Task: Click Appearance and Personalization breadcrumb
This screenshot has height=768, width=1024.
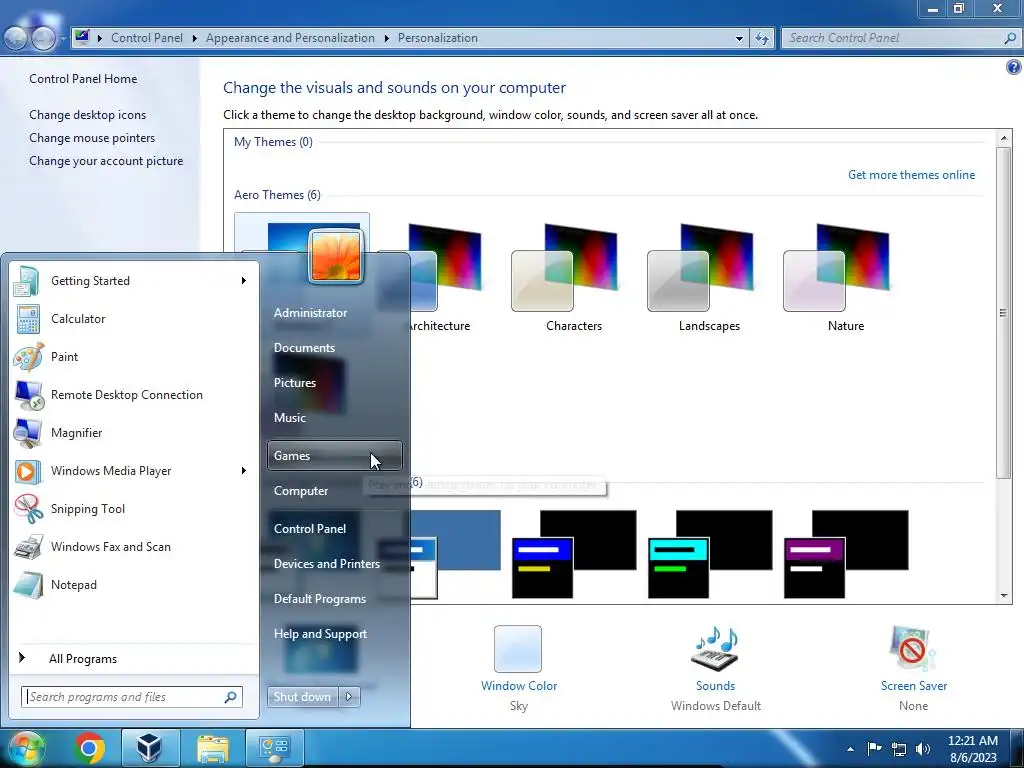Action: [x=290, y=39]
